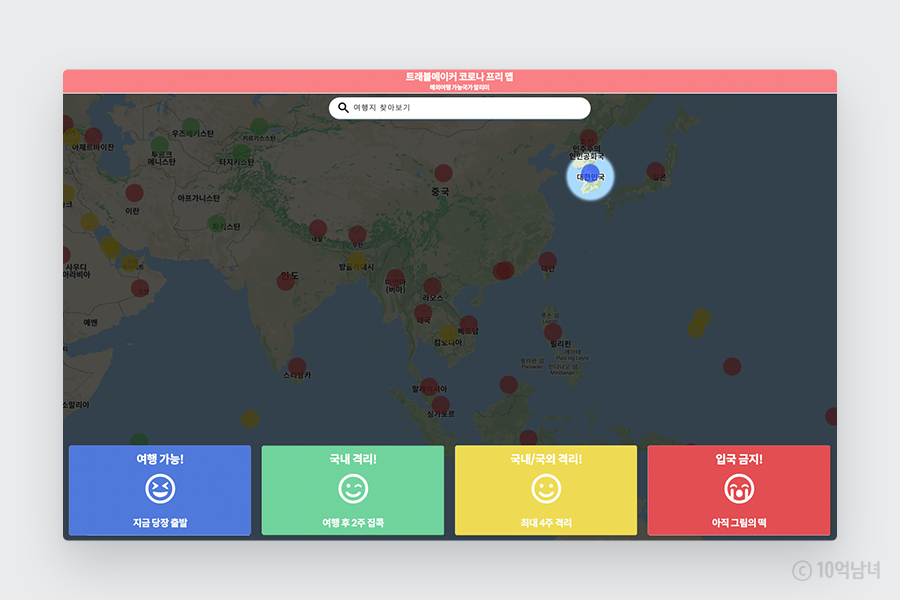900x600 pixels.
Task: Focus the 여행지 찾아보기 search field
Action: pyautogui.click(x=459, y=108)
